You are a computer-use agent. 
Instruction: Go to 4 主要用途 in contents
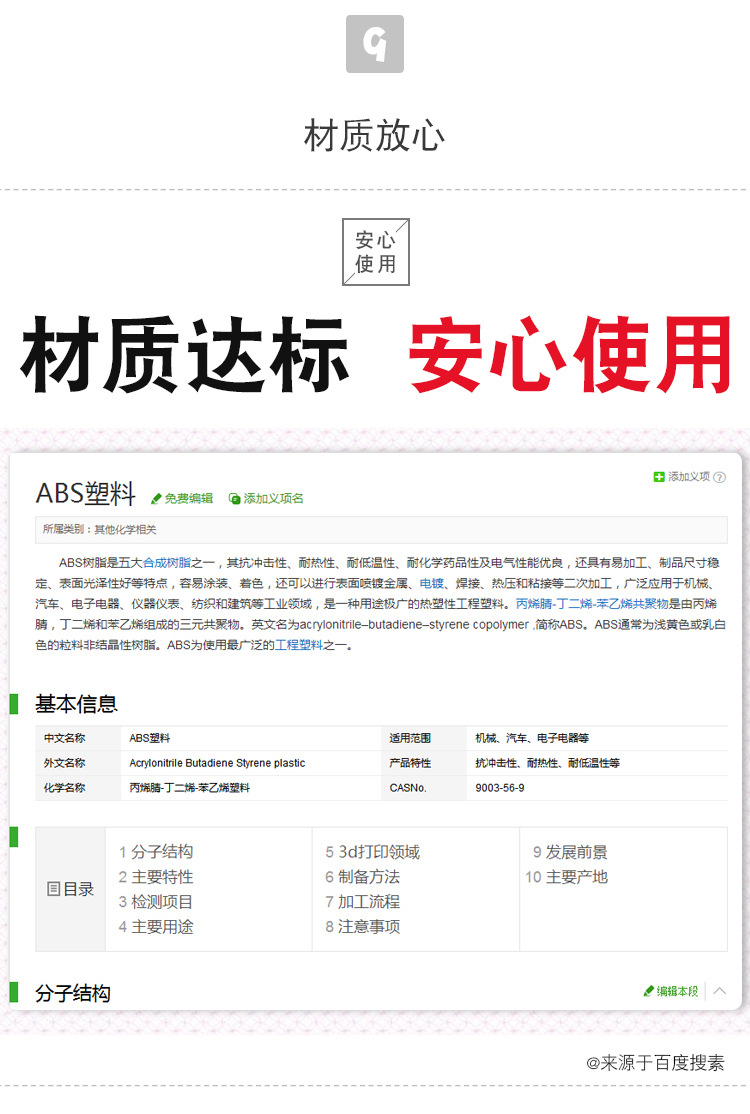coord(156,926)
